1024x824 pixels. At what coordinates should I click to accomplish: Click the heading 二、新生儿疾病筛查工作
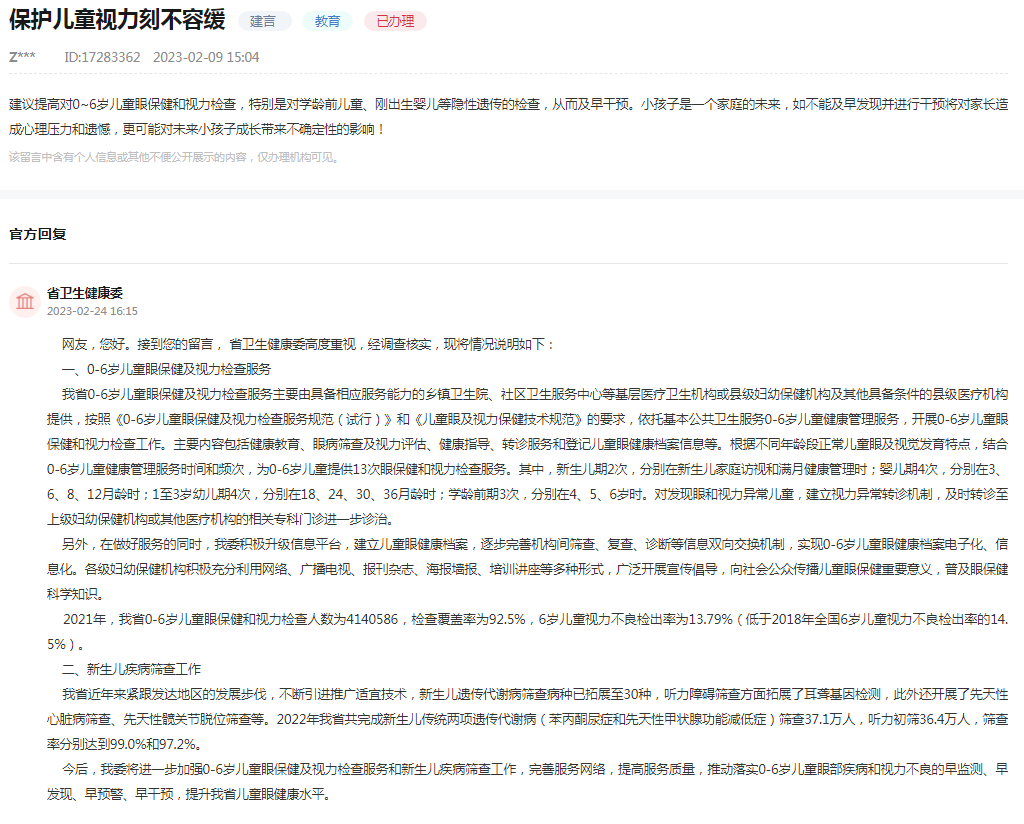(x=131, y=669)
